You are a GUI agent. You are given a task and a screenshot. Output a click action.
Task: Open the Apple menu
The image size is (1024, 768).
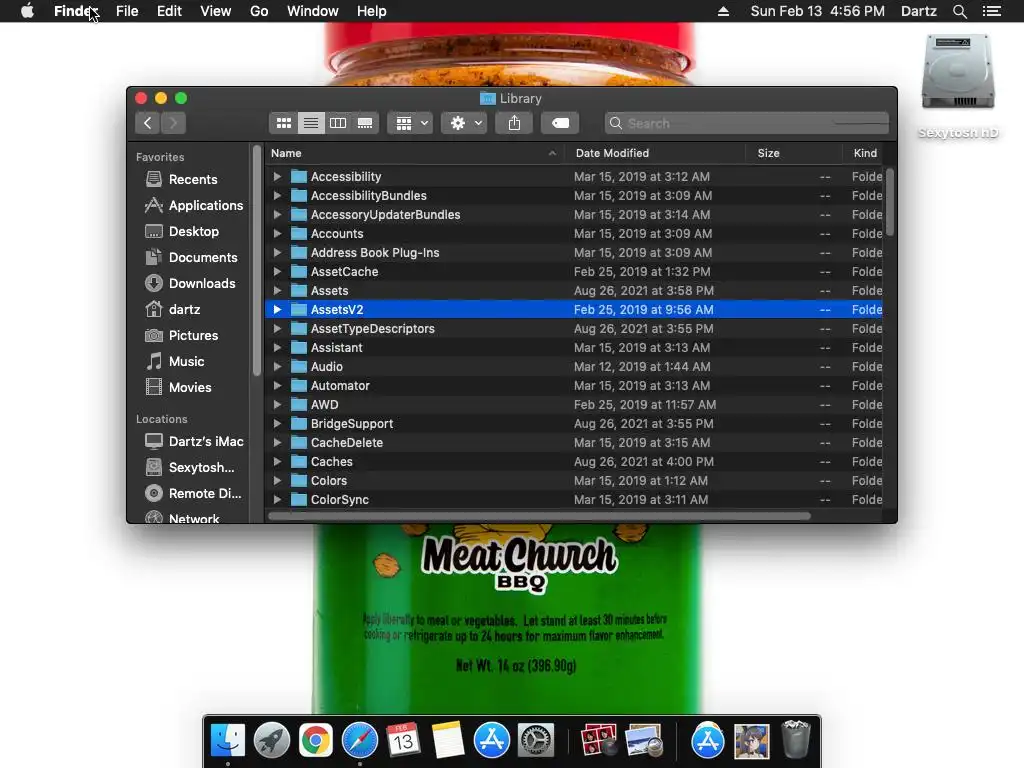click(27, 11)
